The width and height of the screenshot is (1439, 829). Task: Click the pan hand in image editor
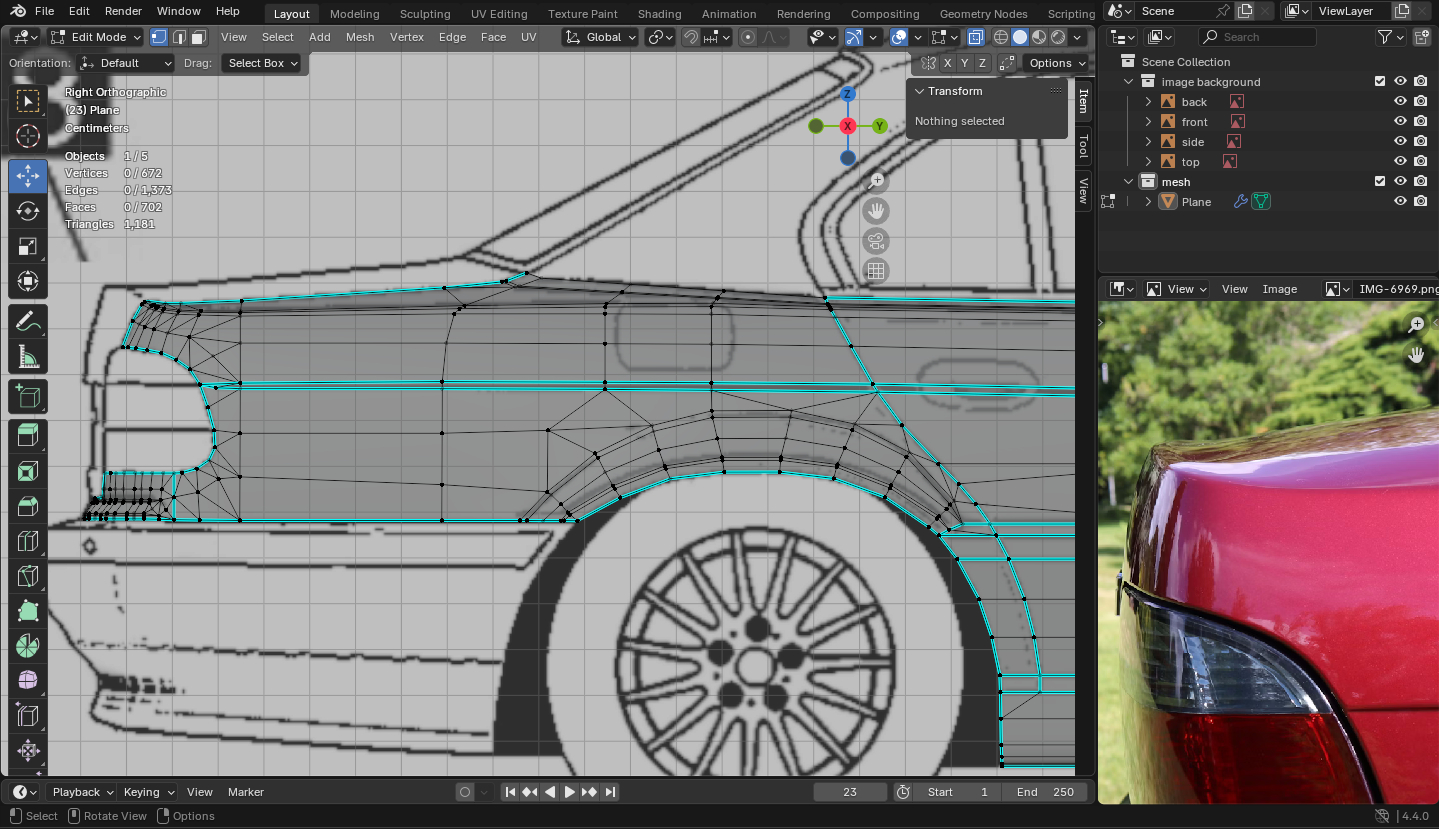pyautogui.click(x=1416, y=354)
